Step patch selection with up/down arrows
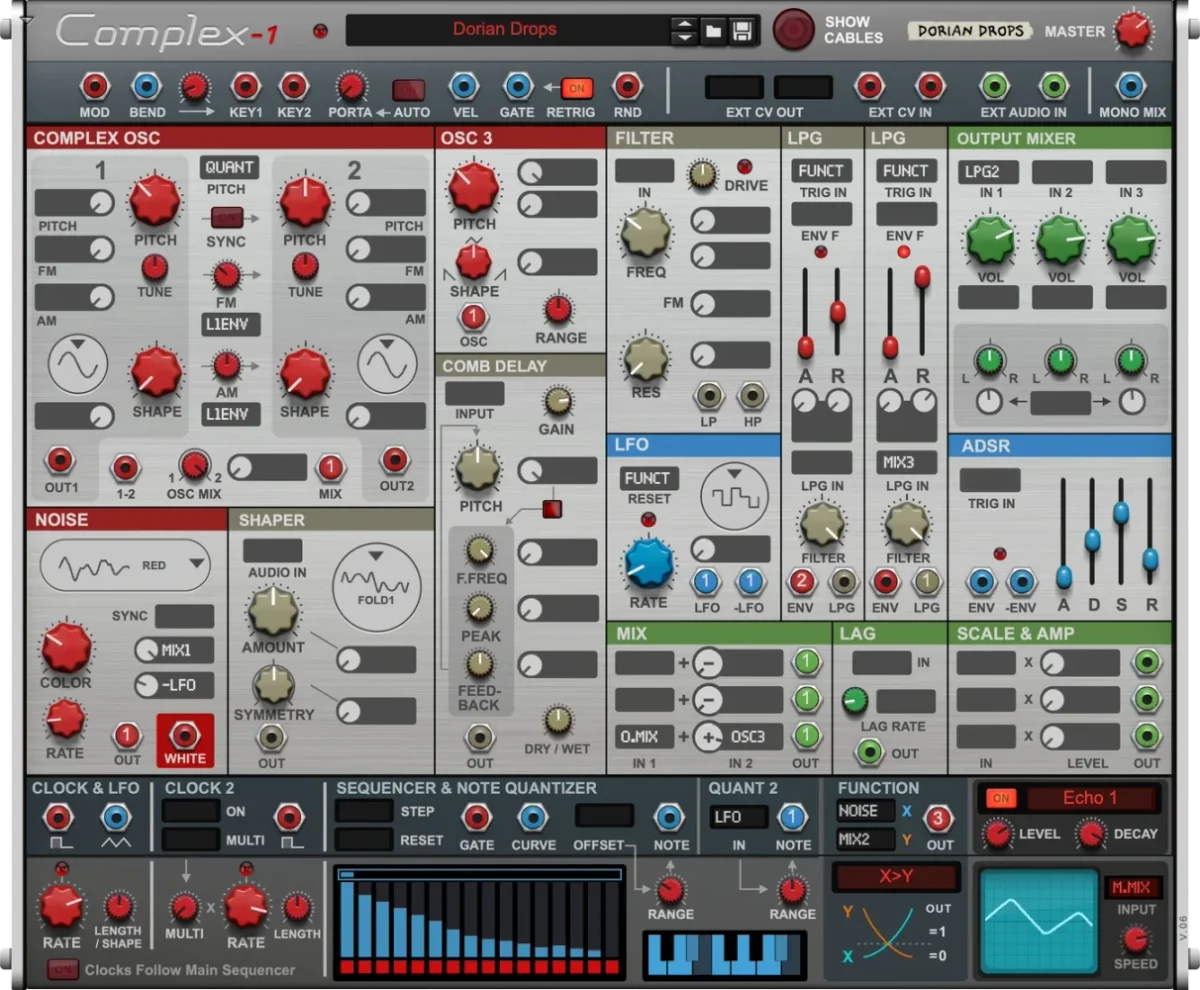The width and height of the screenshot is (1200, 990). click(x=684, y=30)
